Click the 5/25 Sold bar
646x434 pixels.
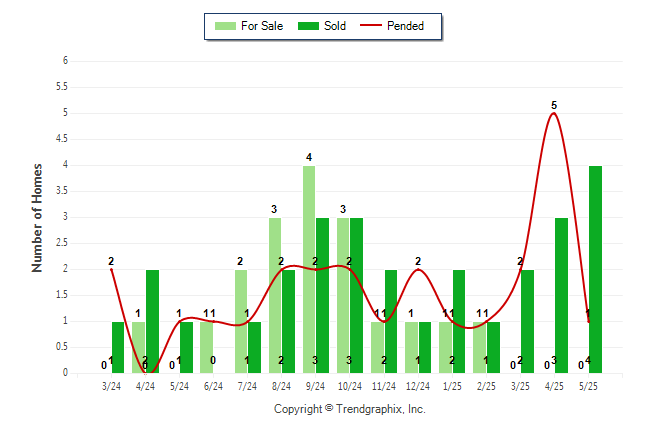[x=595, y=270]
